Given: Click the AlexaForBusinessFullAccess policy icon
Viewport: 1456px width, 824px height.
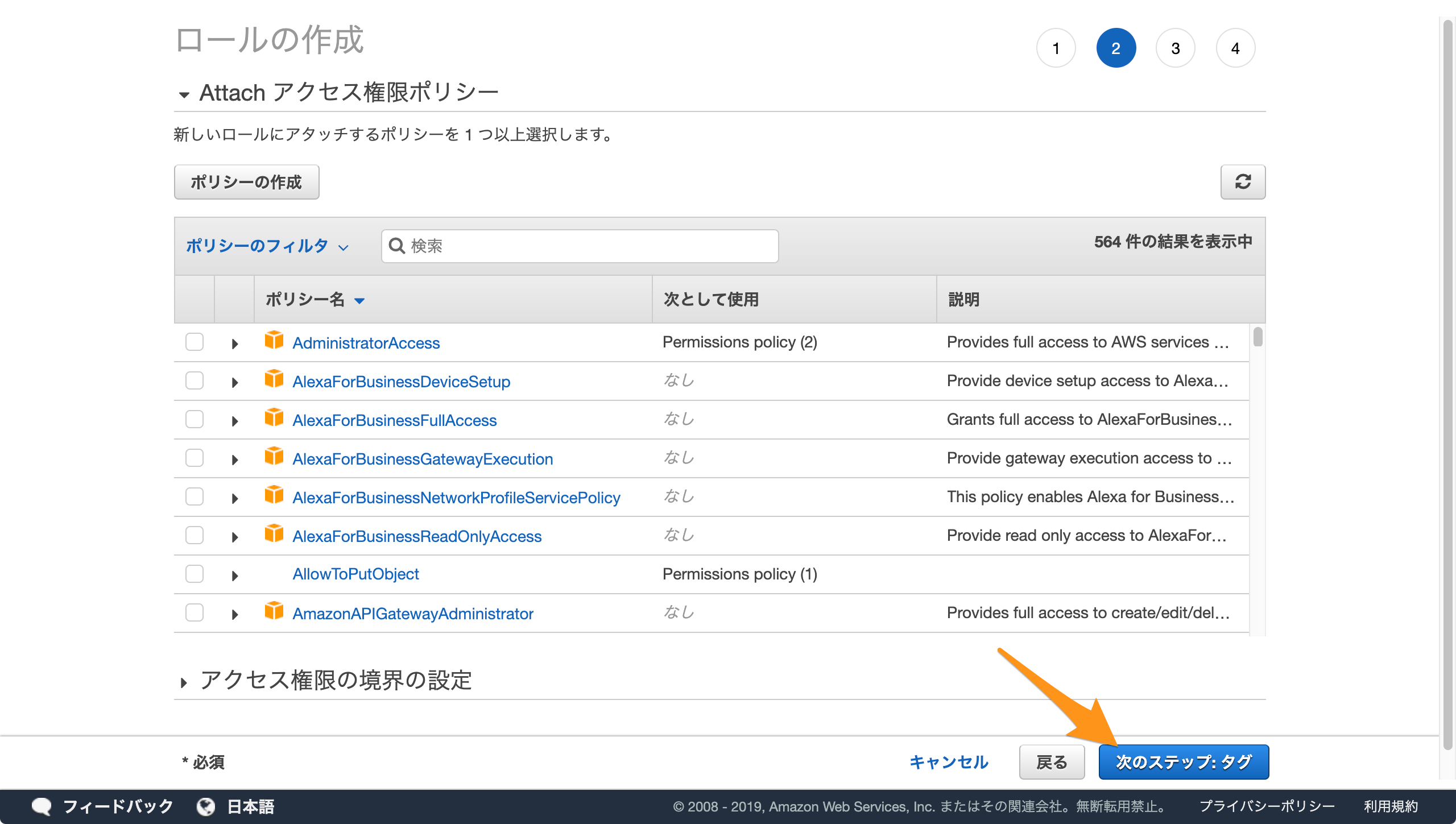Looking at the screenshot, I should tap(274, 418).
